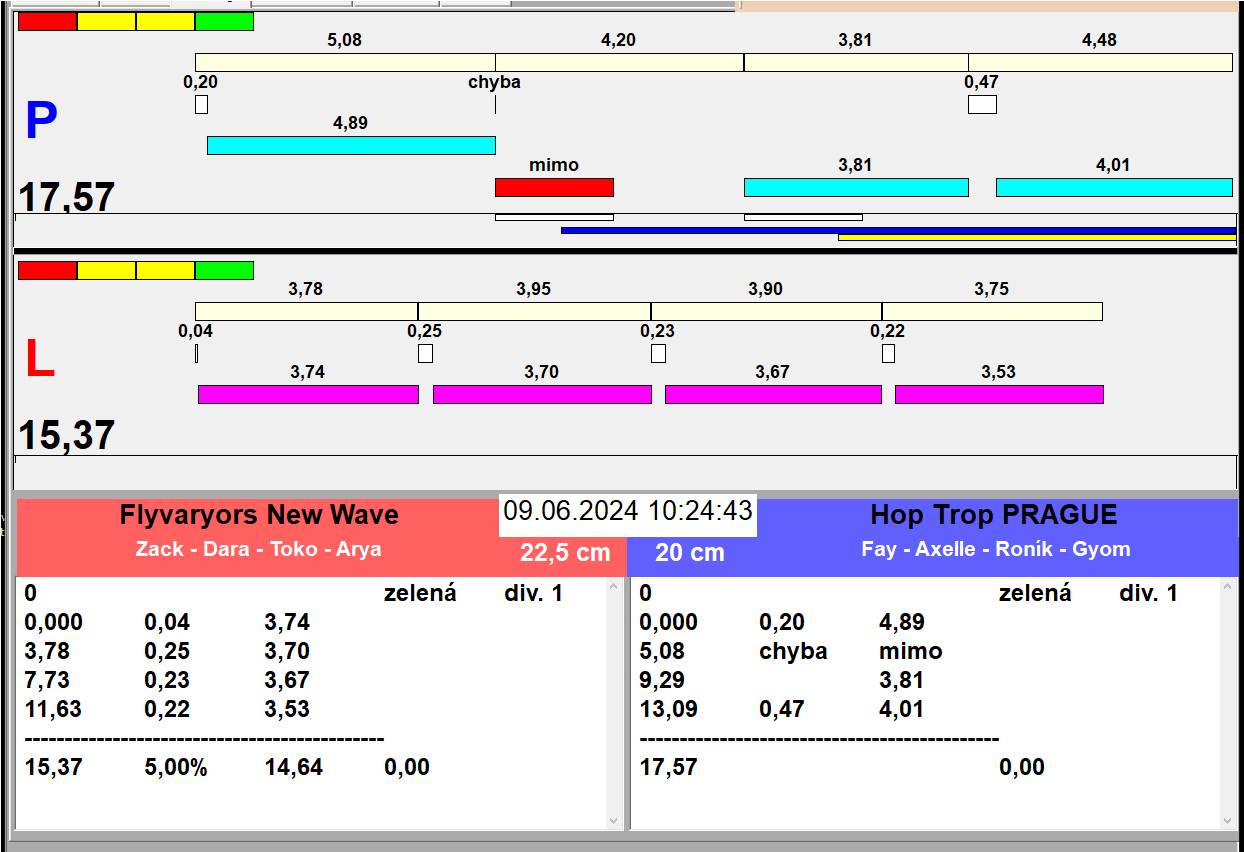The height and width of the screenshot is (852, 1244).
Task: Select the red "mimo" bar in lane P
Action: (x=554, y=187)
